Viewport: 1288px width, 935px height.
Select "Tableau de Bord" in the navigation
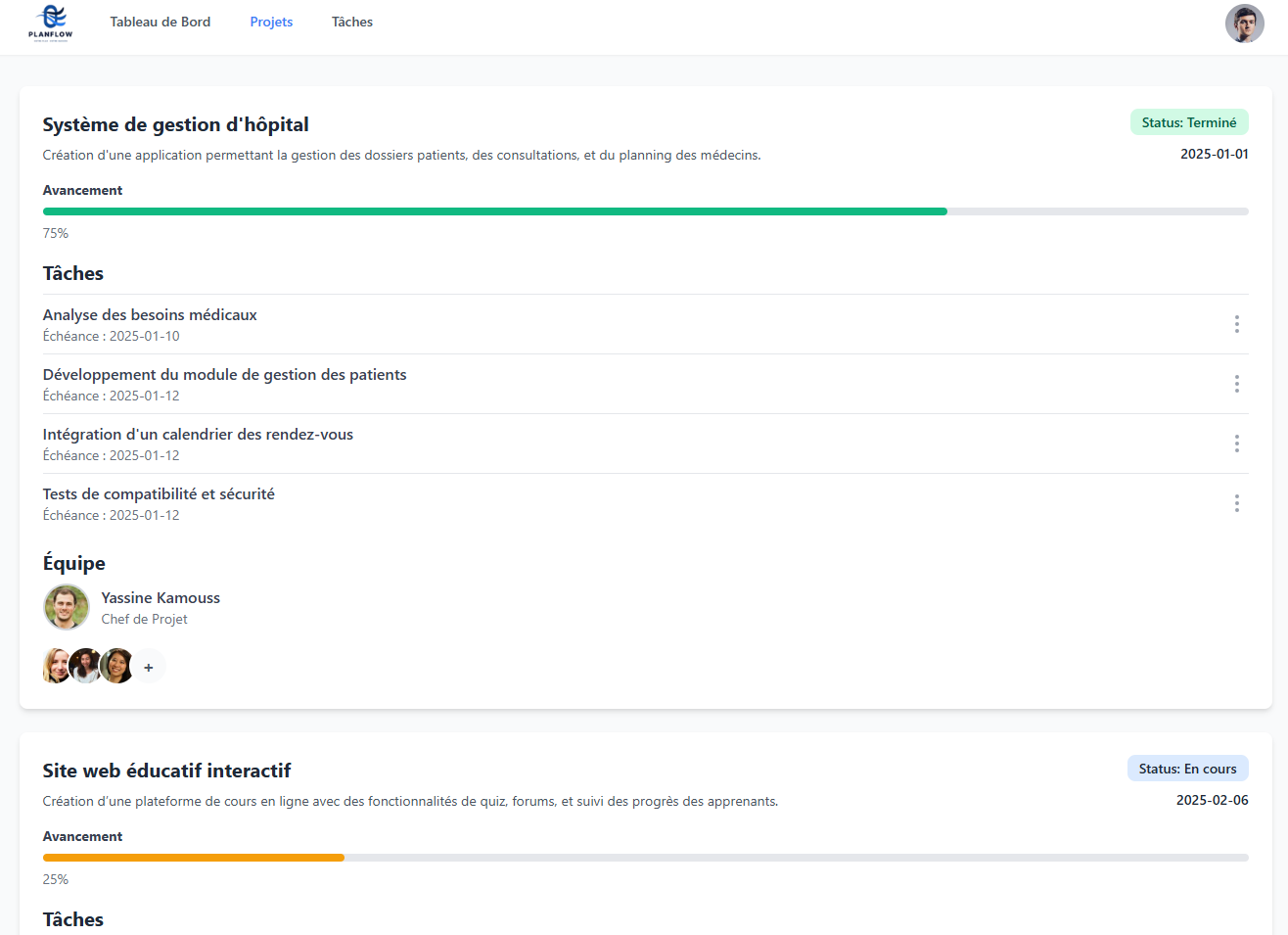161,22
